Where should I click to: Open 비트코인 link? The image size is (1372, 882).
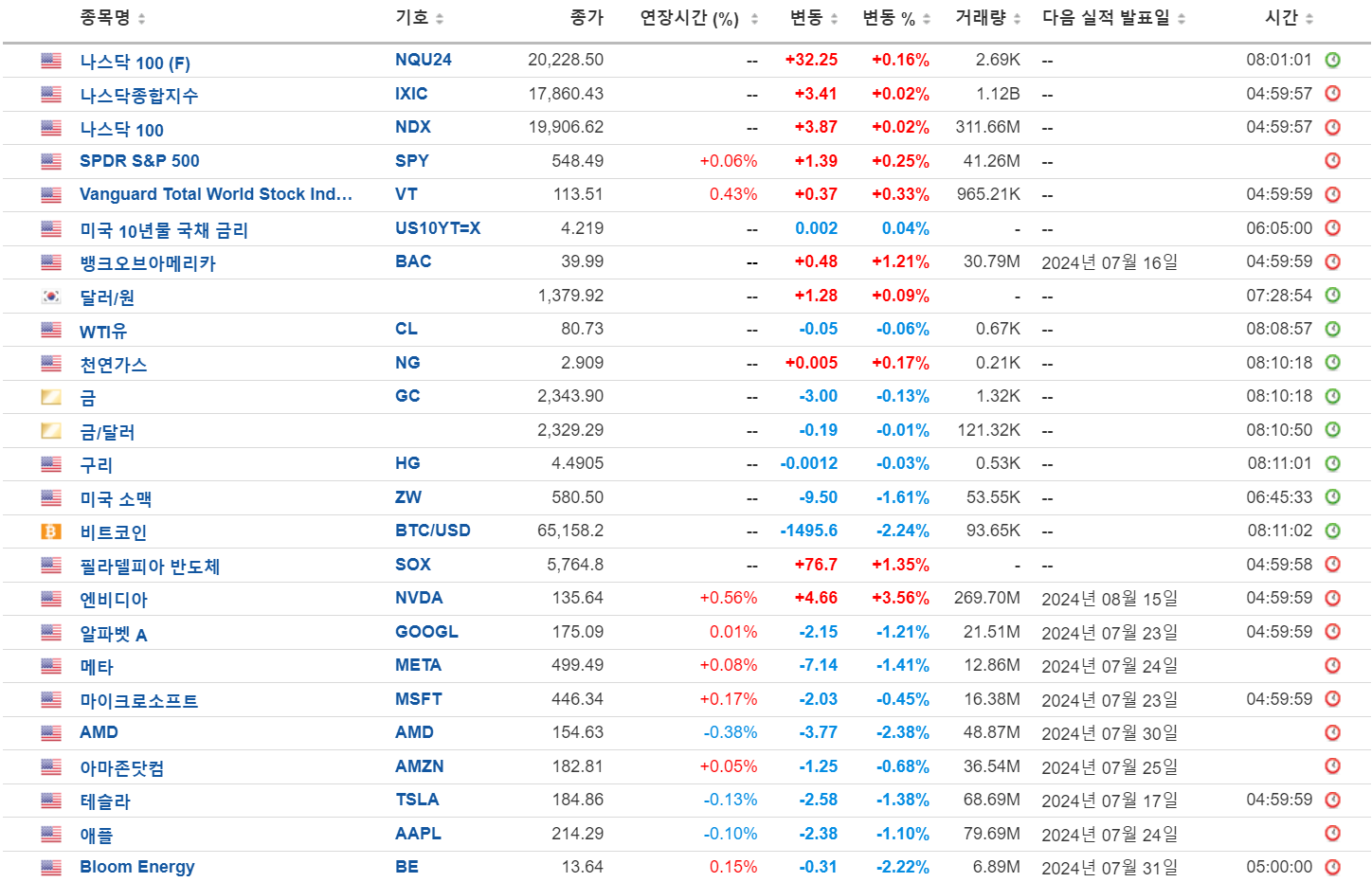tap(114, 532)
